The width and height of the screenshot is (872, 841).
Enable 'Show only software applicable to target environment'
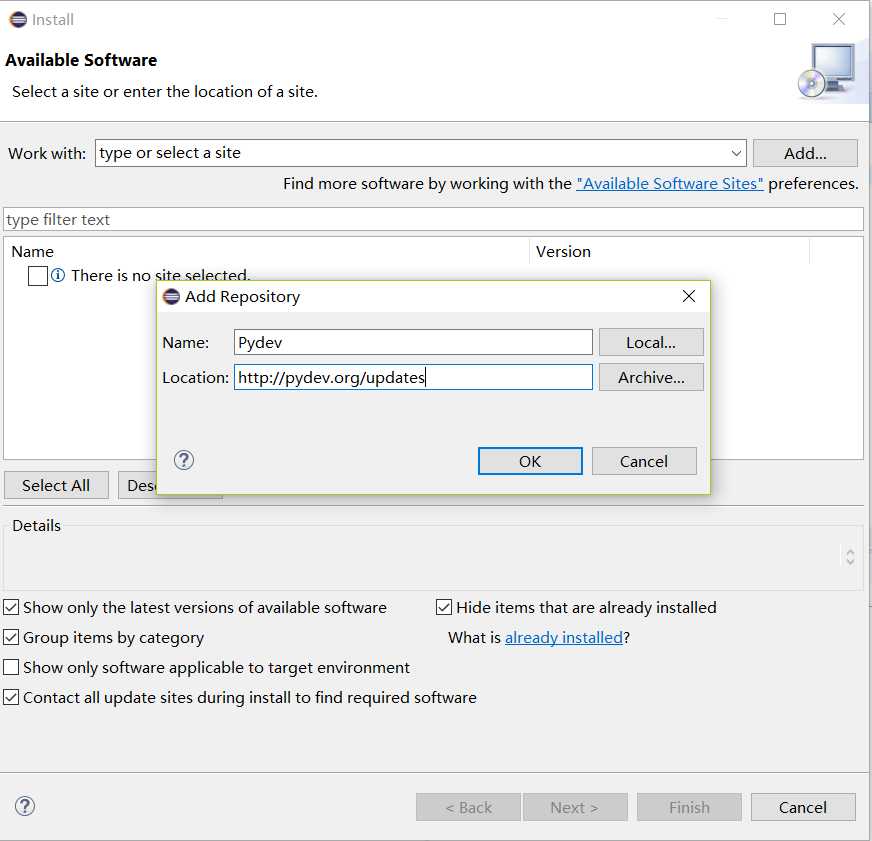pyautogui.click(x=11, y=667)
